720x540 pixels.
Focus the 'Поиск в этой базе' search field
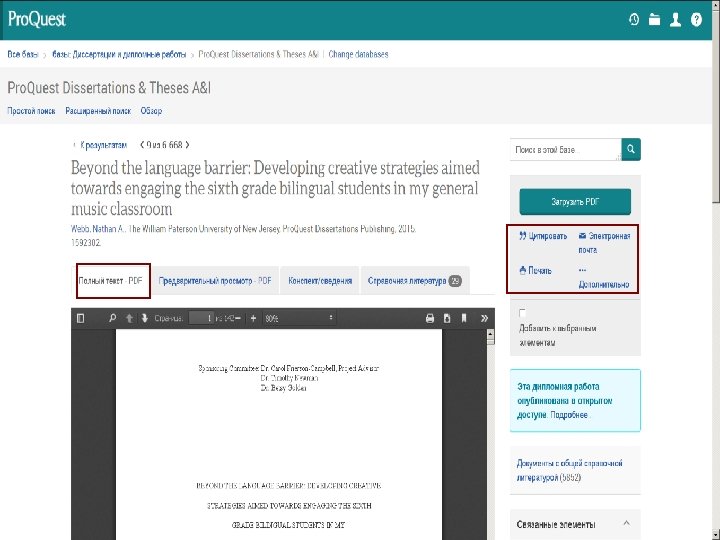(566, 150)
